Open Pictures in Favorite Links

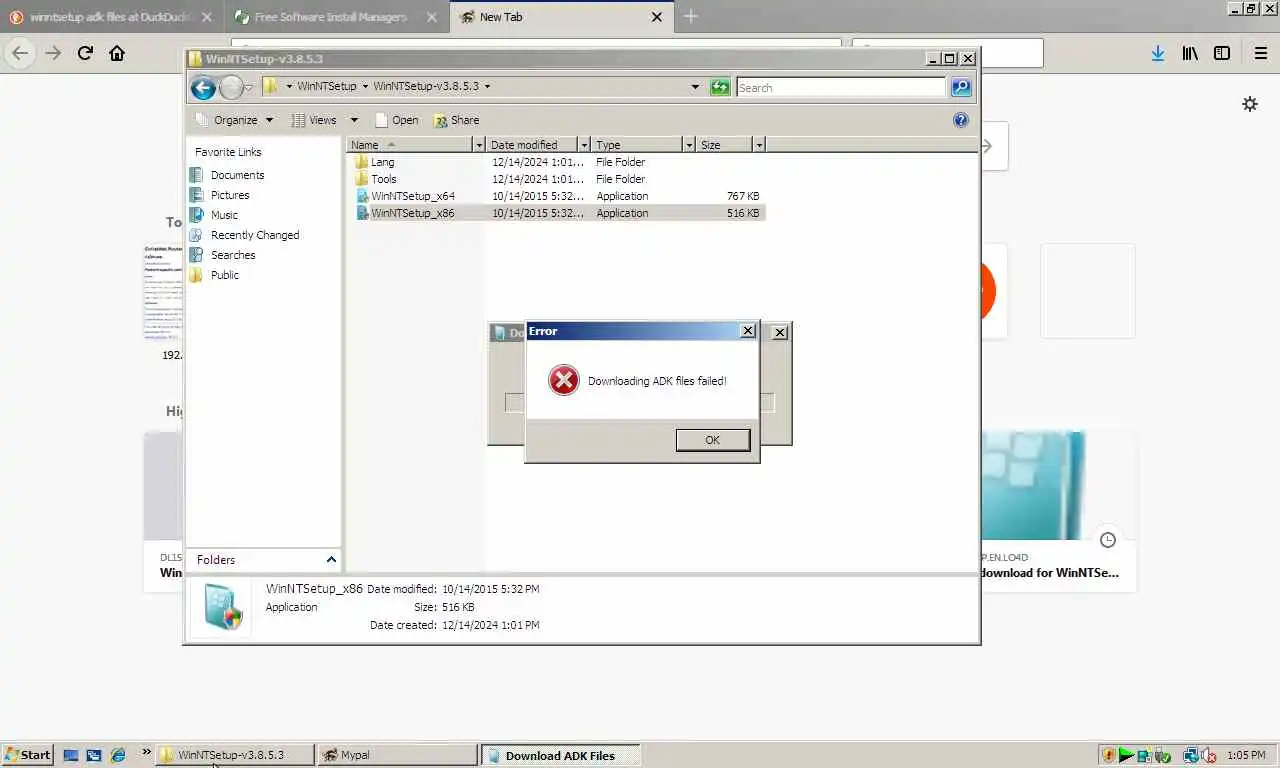[x=219, y=195]
